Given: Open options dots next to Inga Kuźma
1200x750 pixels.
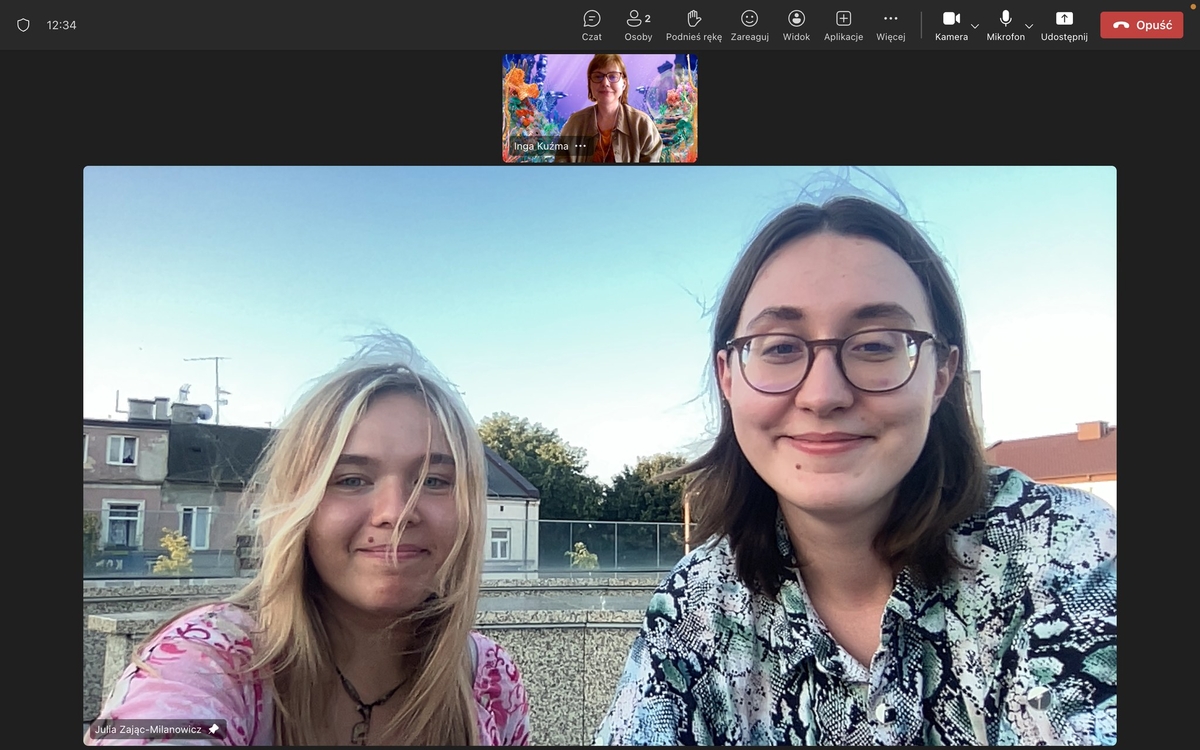Looking at the screenshot, I should click(581, 146).
